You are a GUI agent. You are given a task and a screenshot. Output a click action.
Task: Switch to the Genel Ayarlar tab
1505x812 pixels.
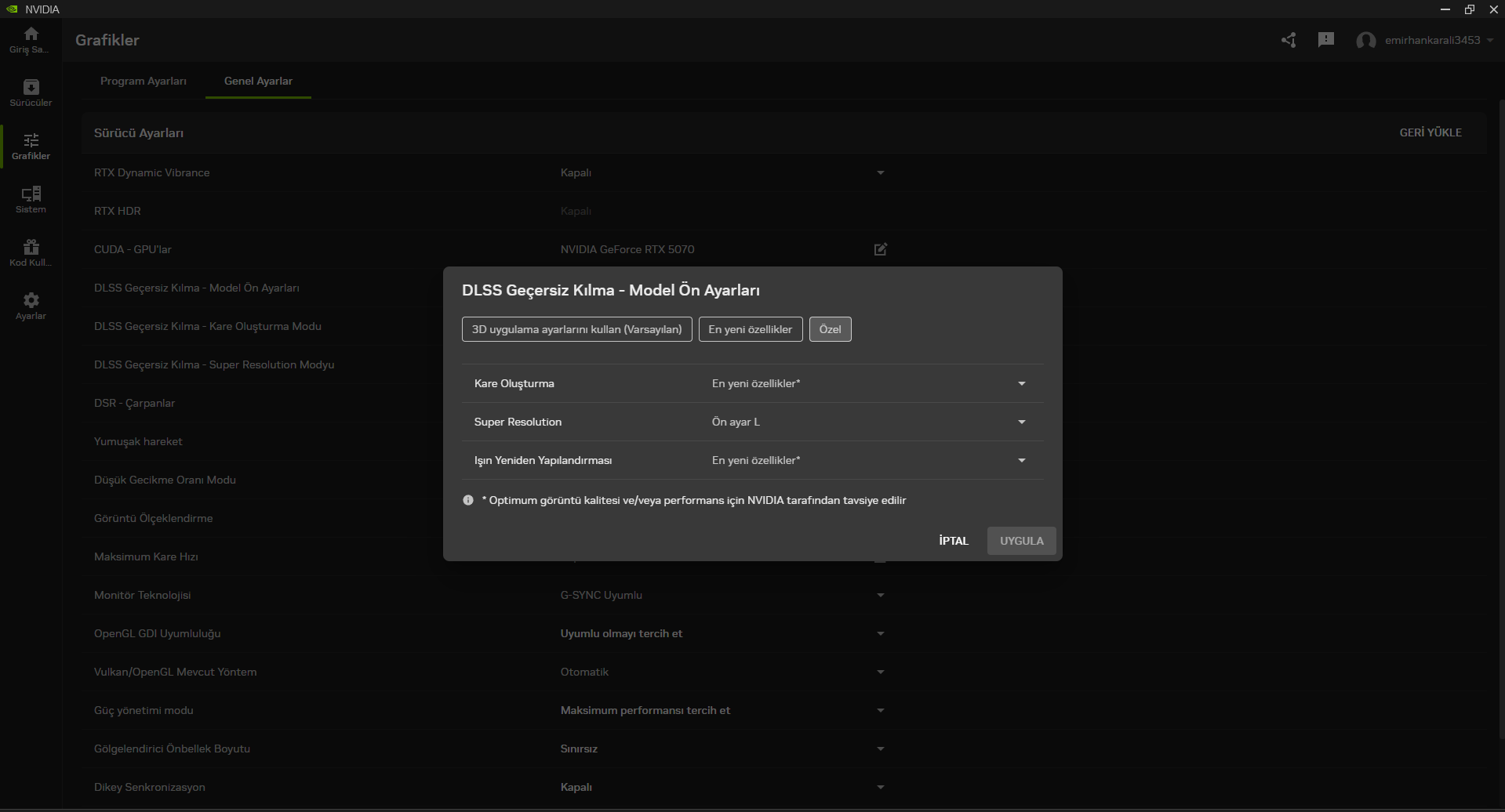[x=258, y=81]
